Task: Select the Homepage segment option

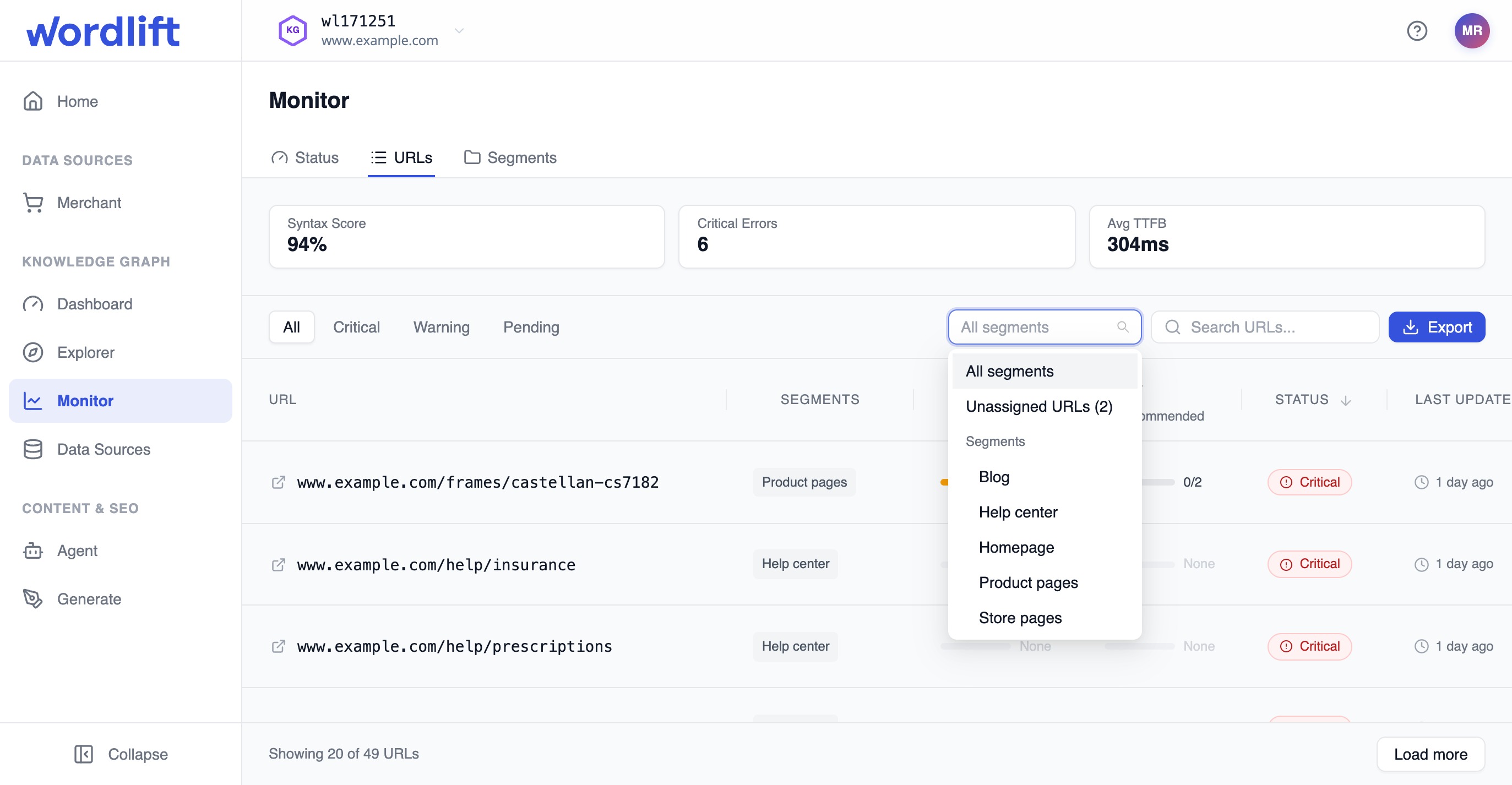Action: [x=1044, y=547]
